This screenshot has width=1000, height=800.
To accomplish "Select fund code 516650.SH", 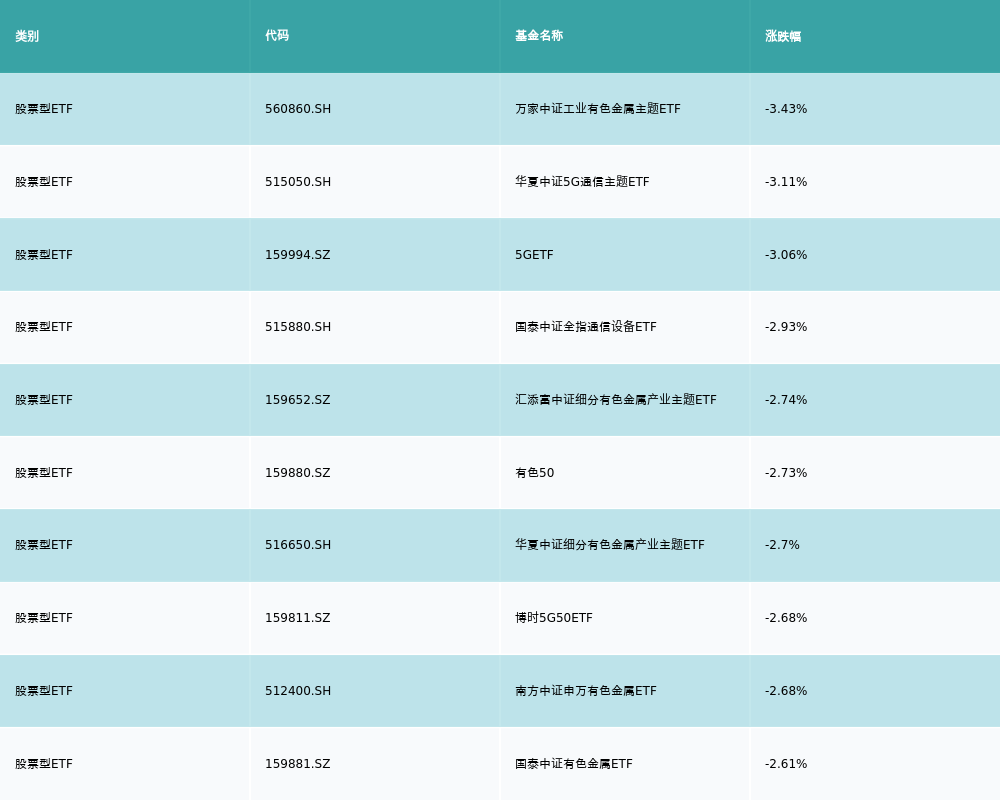I will tap(298, 545).
